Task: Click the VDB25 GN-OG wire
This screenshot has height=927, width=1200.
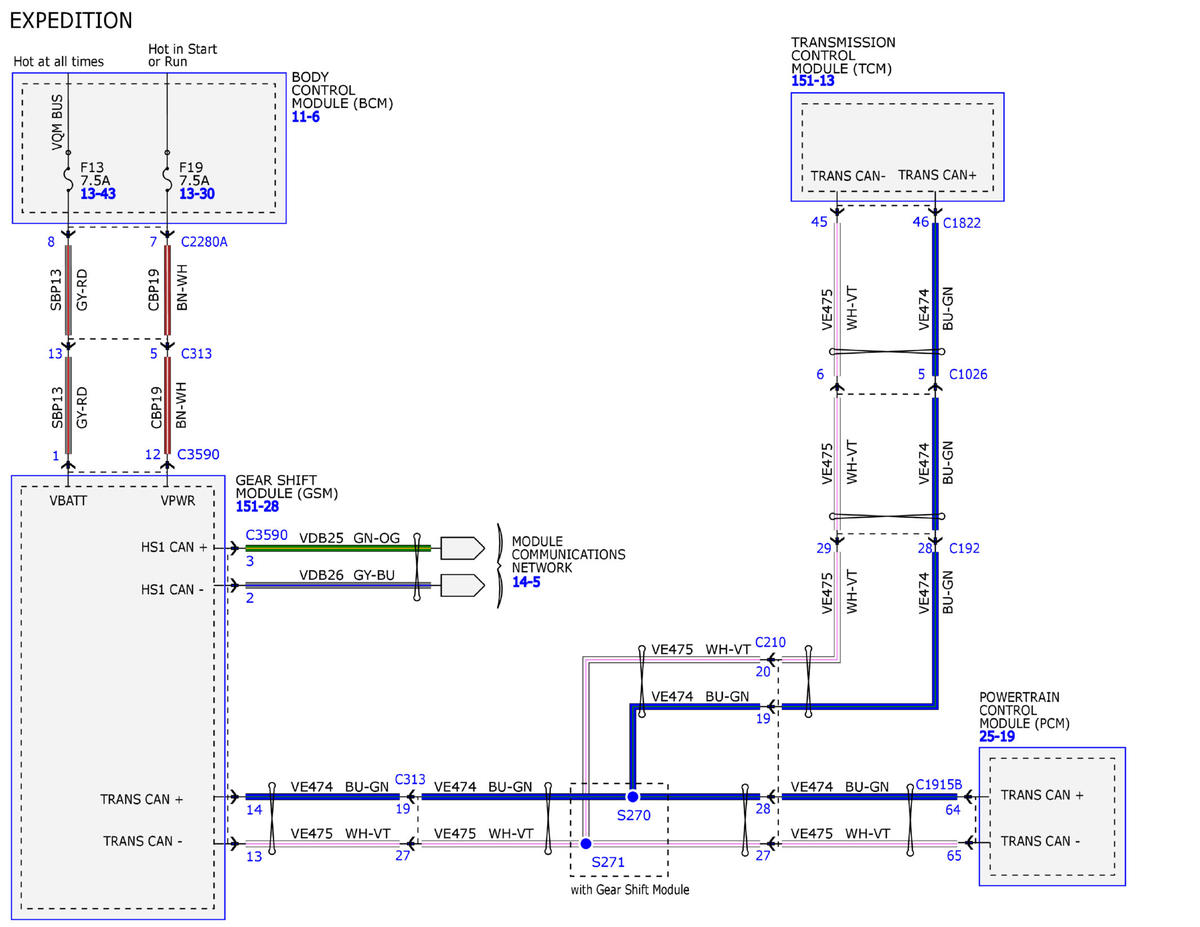Action: pyautogui.click(x=338, y=548)
